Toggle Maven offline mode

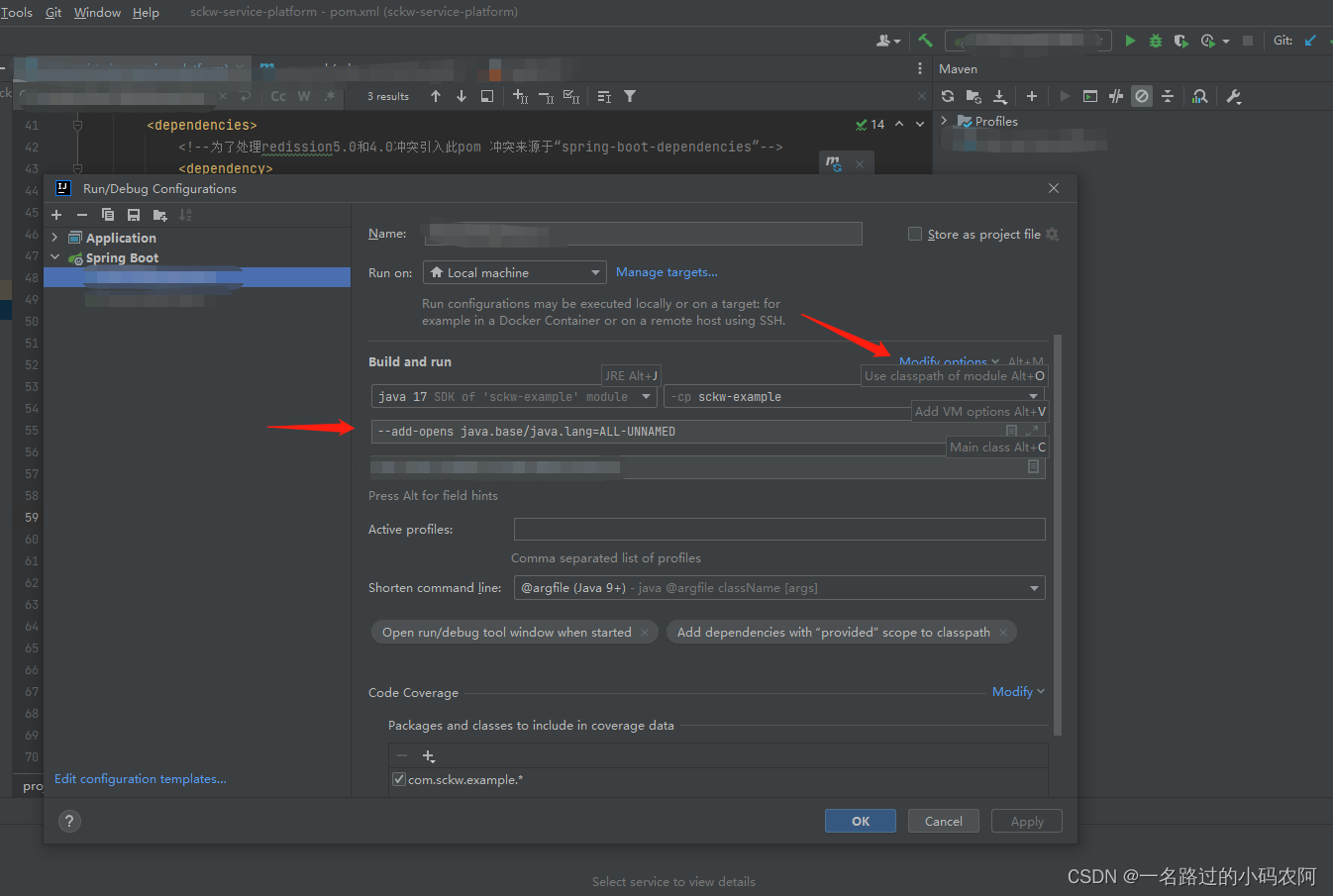click(x=1141, y=96)
